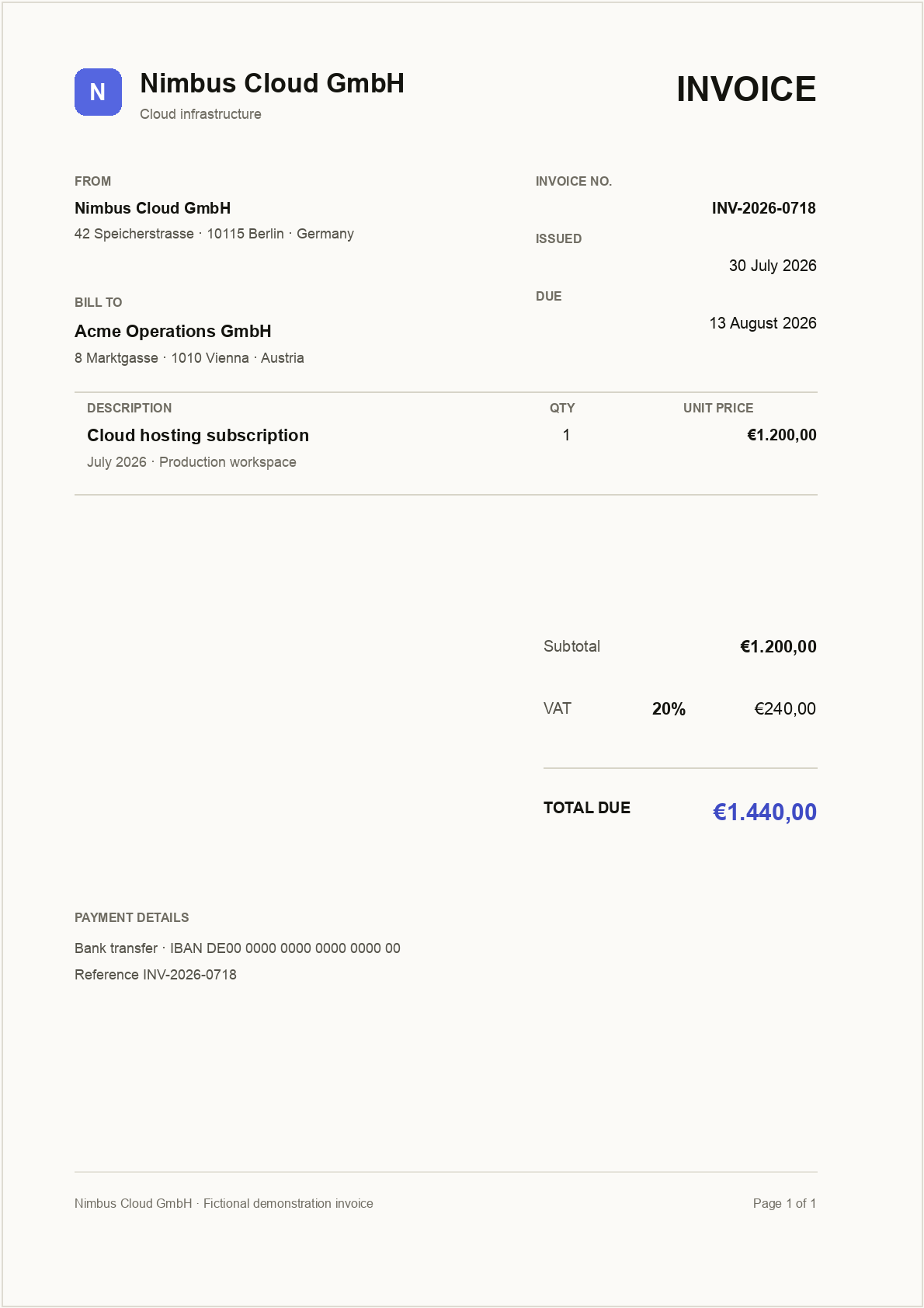924x1308 pixels.
Task: Click the Fictional demonstration invoice footer text
Action: (x=288, y=1203)
